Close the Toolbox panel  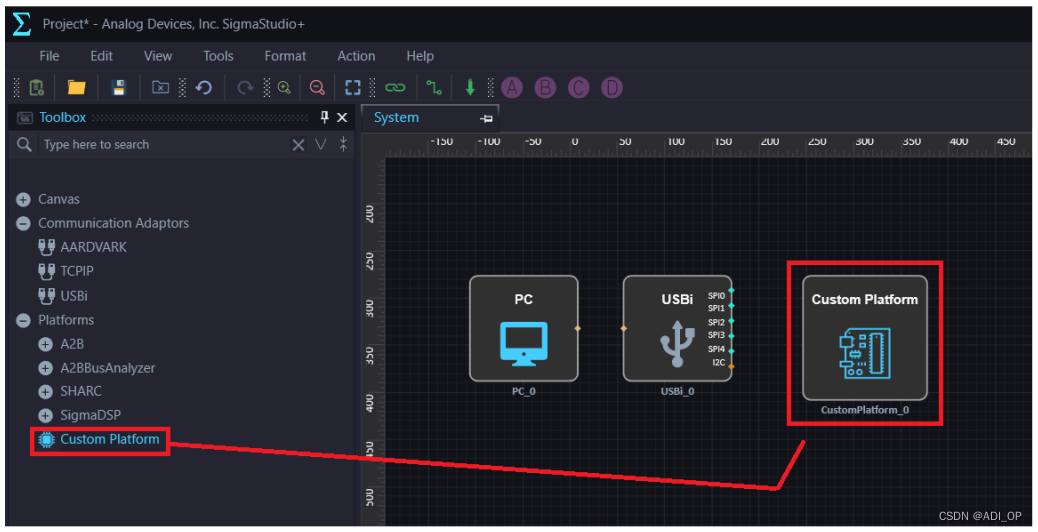click(x=342, y=118)
